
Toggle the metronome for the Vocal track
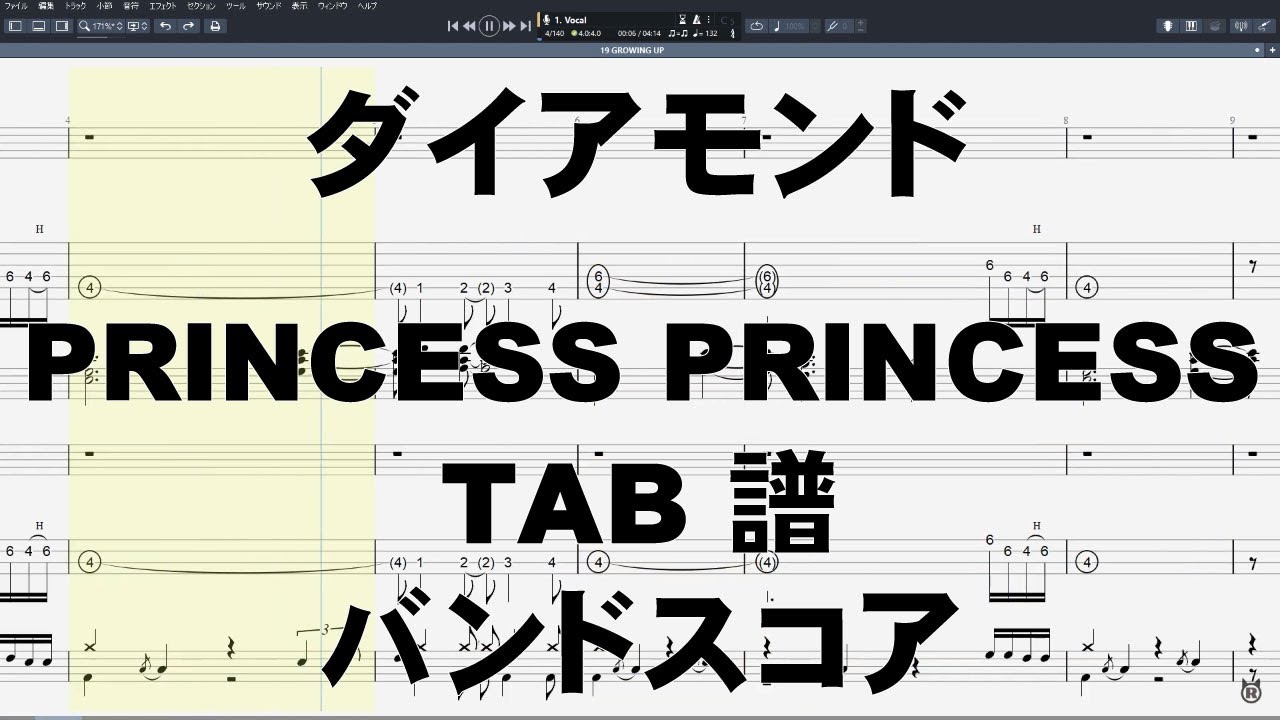click(x=697, y=18)
